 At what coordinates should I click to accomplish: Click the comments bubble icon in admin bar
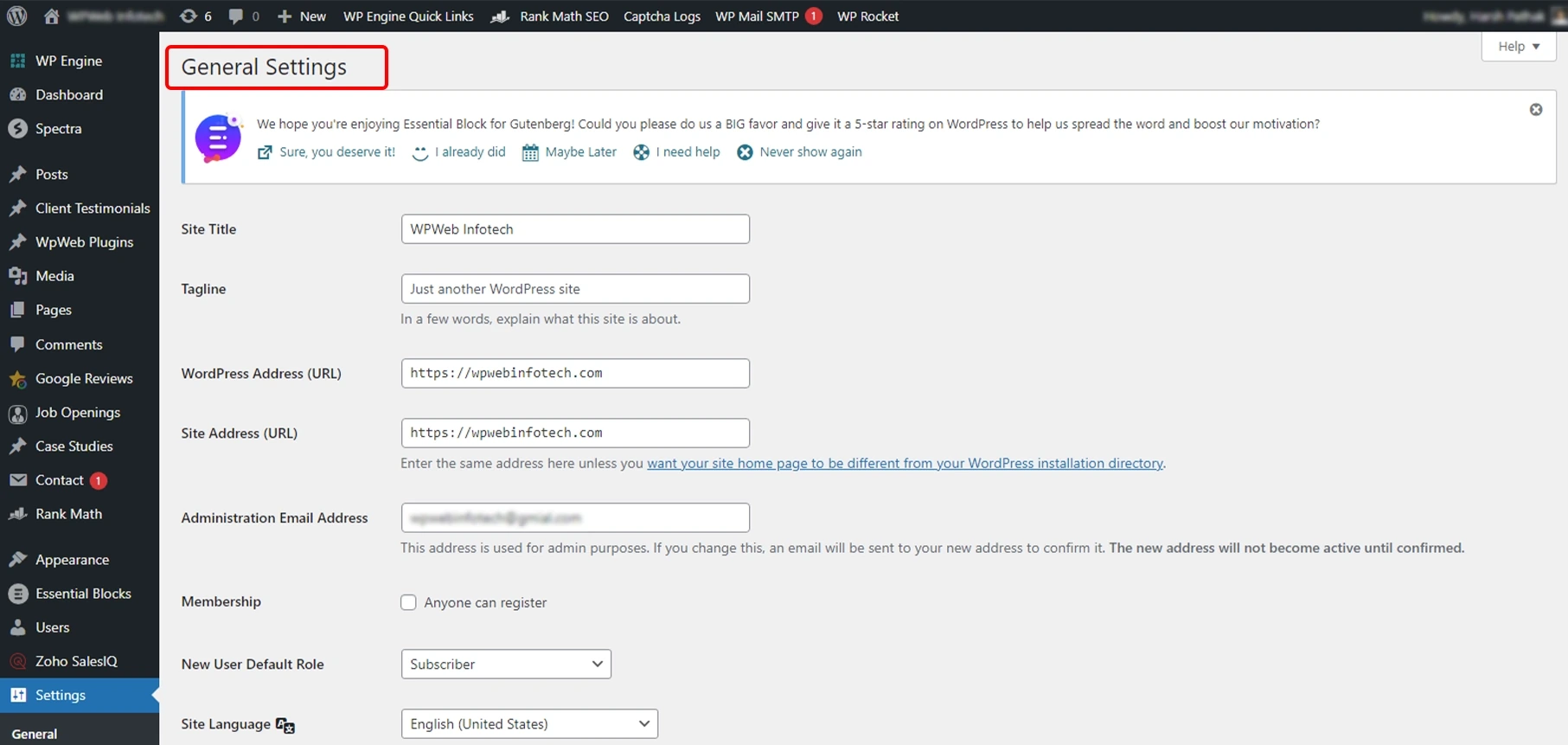235,16
